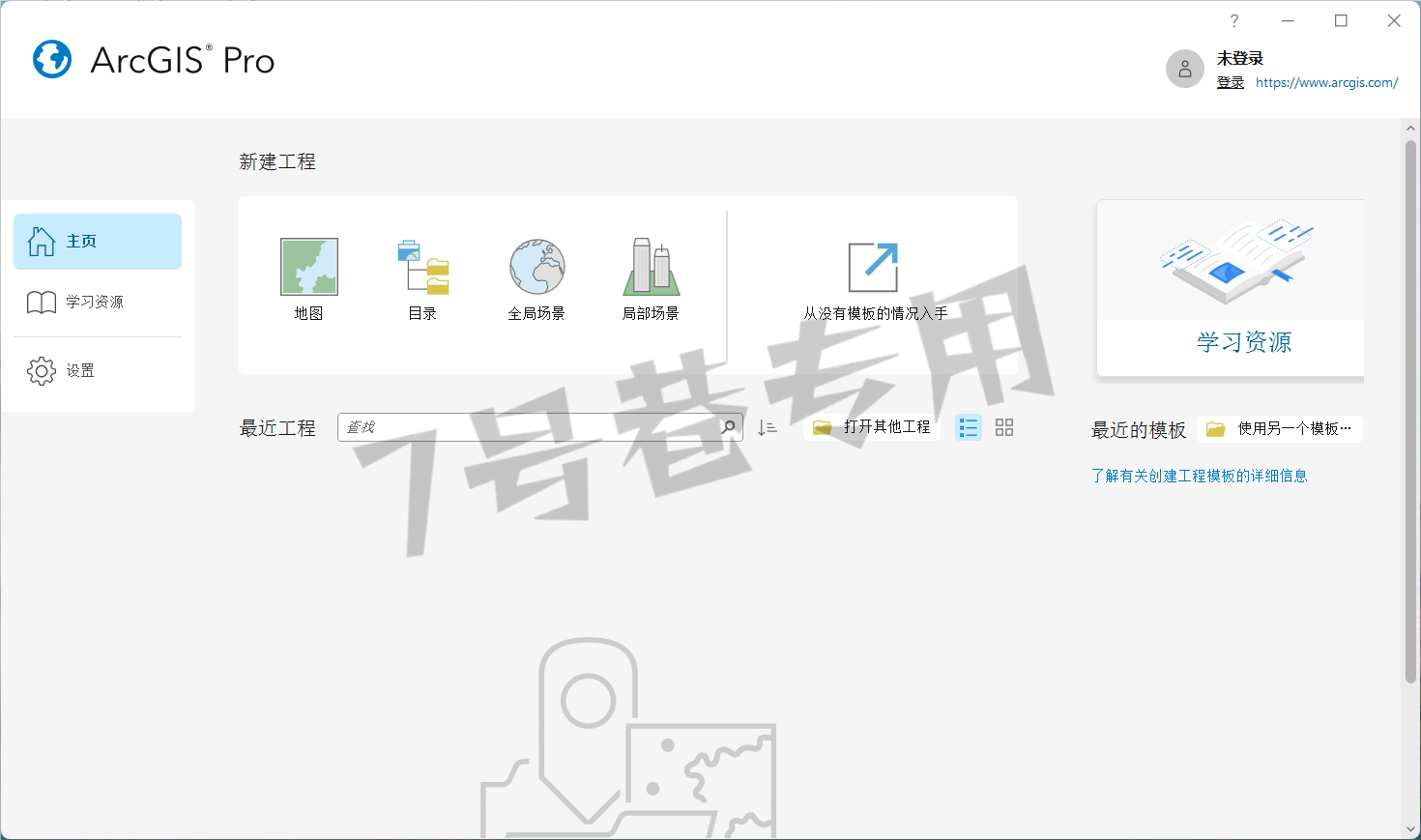Create a new 地图 (Map) project
The image size is (1421, 840).
click(309, 279)
